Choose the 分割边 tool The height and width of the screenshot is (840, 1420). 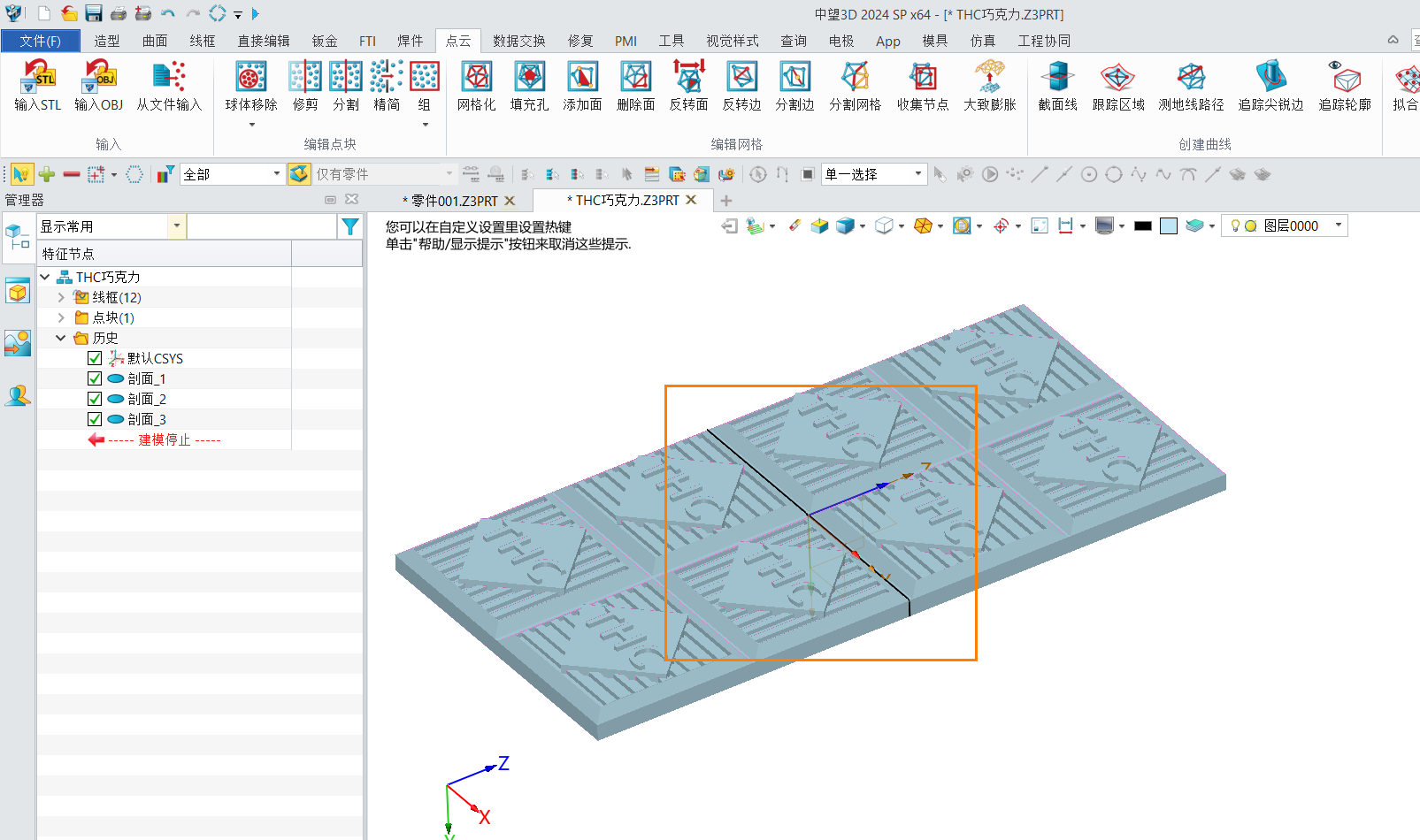[x=795, y=86]
